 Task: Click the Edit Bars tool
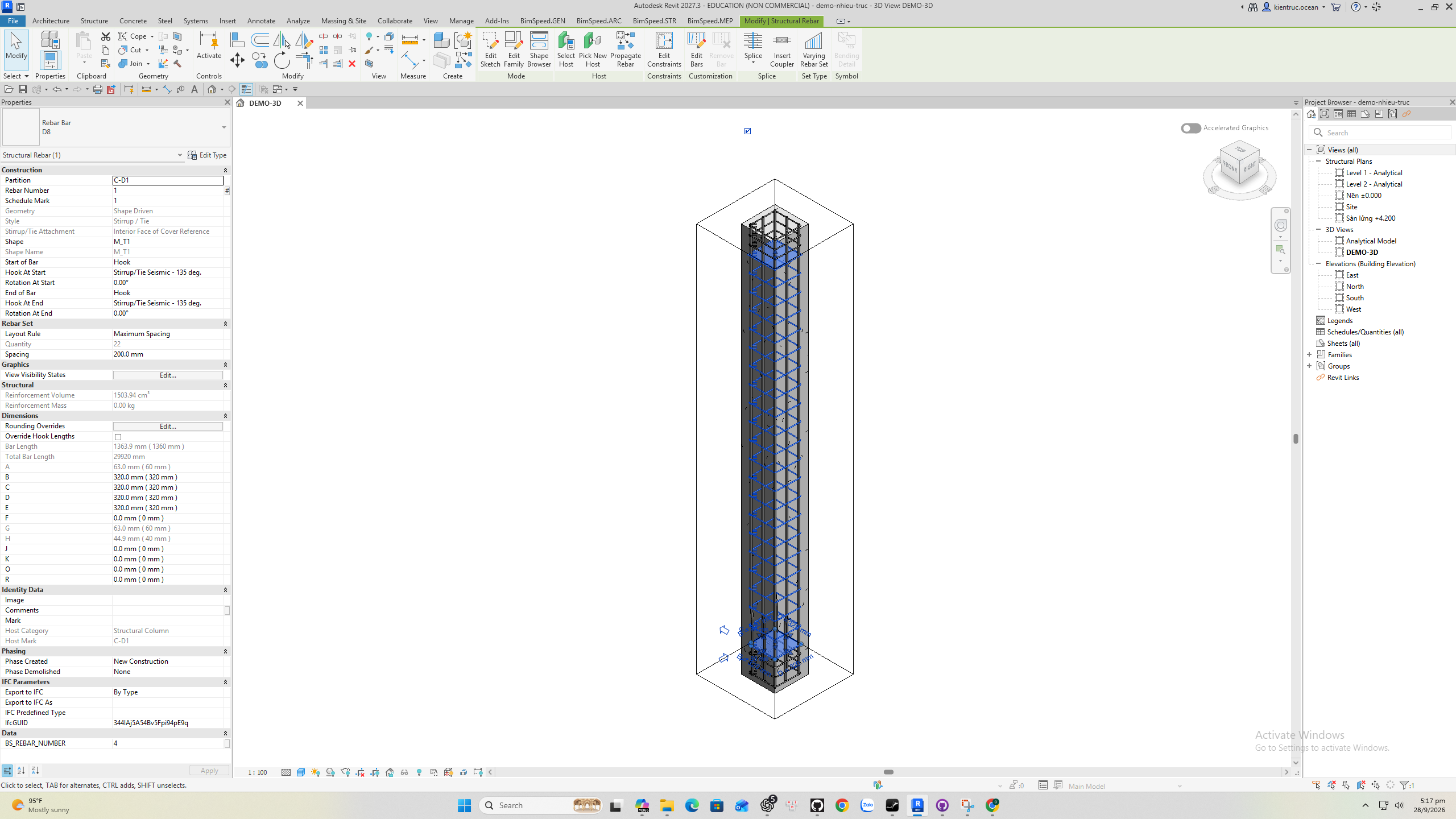tap(696, 49)
